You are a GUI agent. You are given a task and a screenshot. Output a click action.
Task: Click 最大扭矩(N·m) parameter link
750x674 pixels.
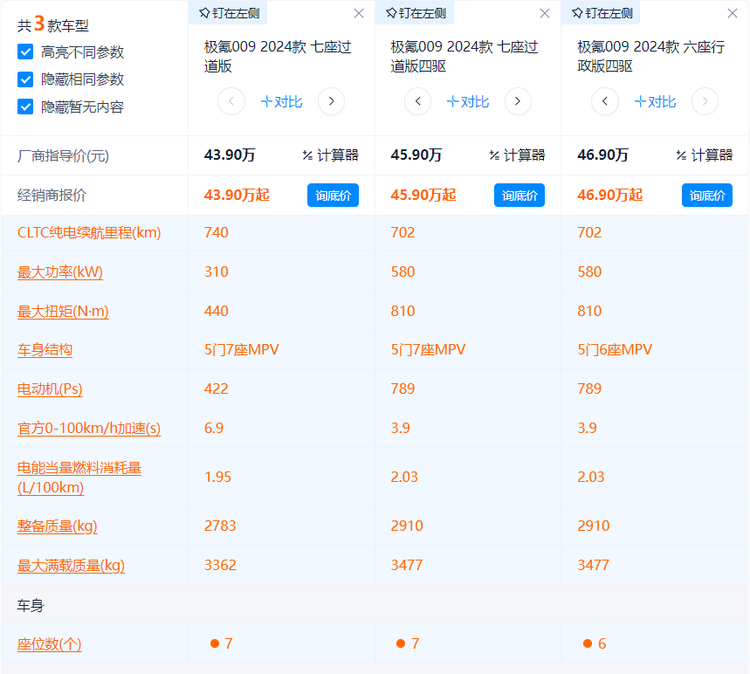pyautogui.click(x=63, y=311)
